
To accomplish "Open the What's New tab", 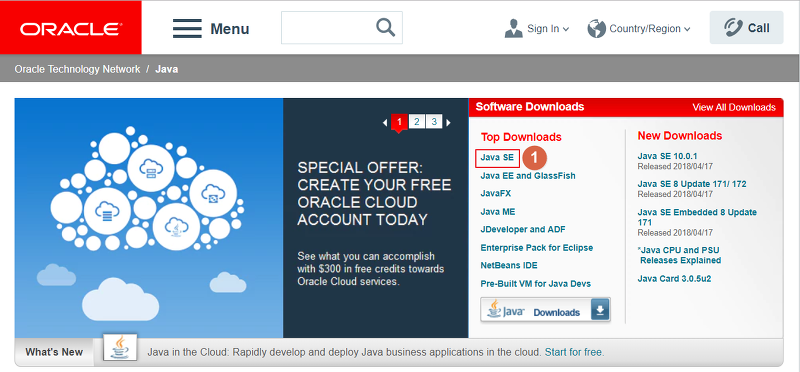I will (x=54, y=352).
